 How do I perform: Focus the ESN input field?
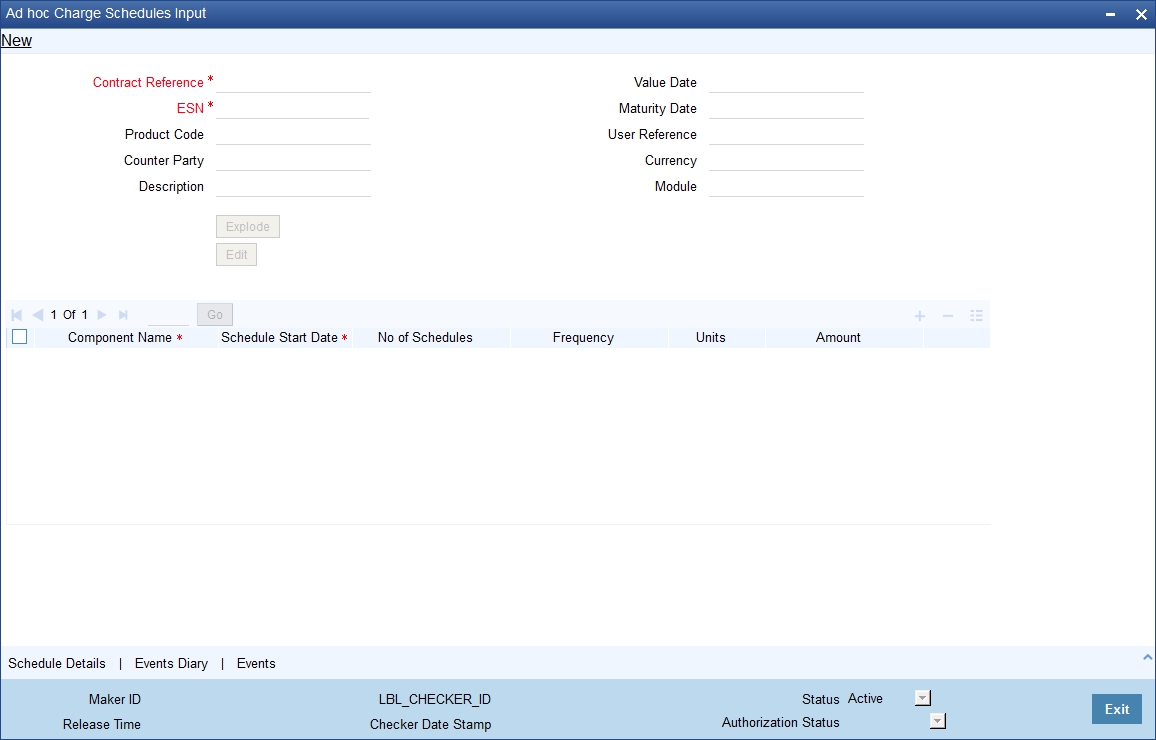point(293,108)
